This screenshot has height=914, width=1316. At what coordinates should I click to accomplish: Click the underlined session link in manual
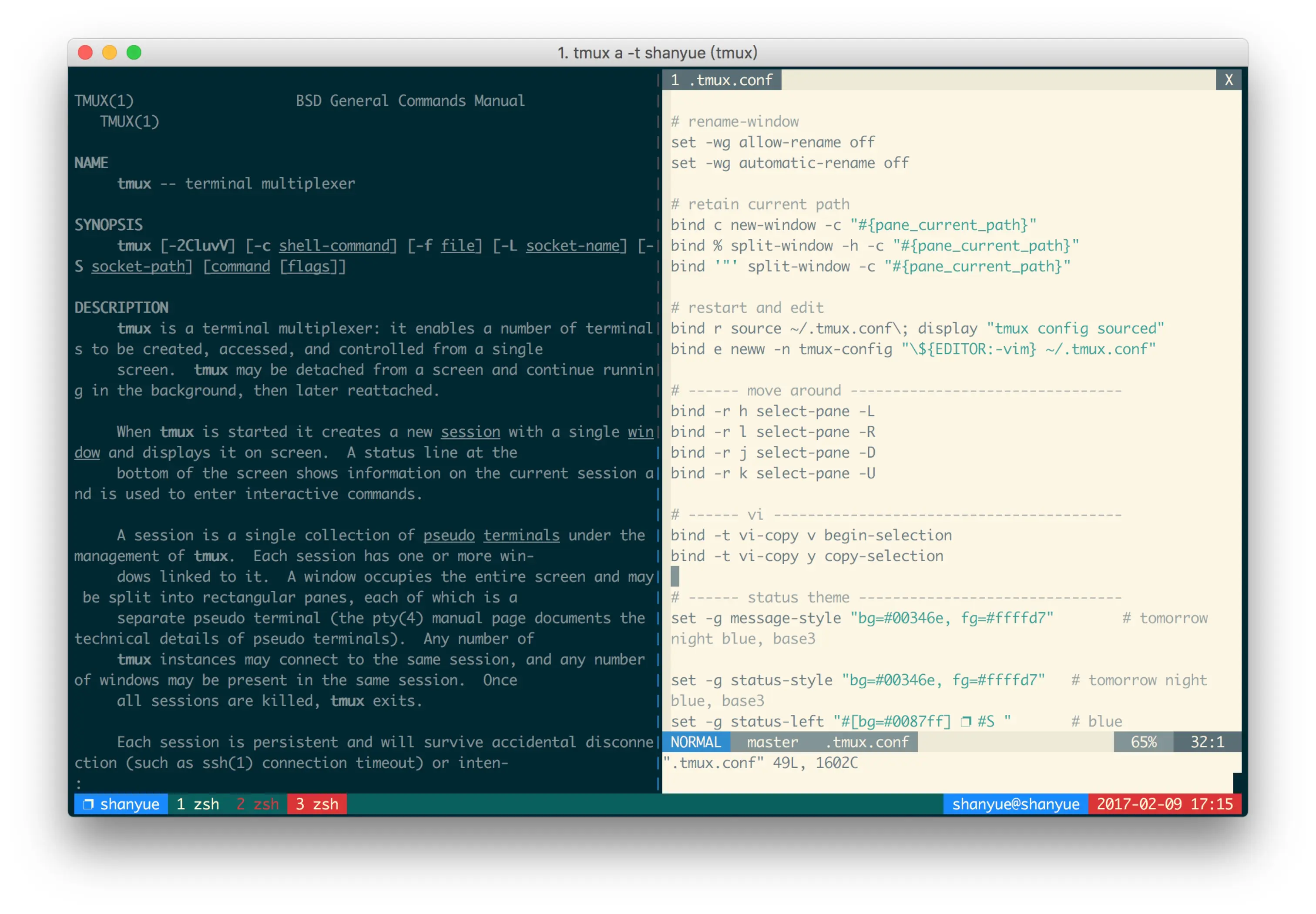(470, 431)
